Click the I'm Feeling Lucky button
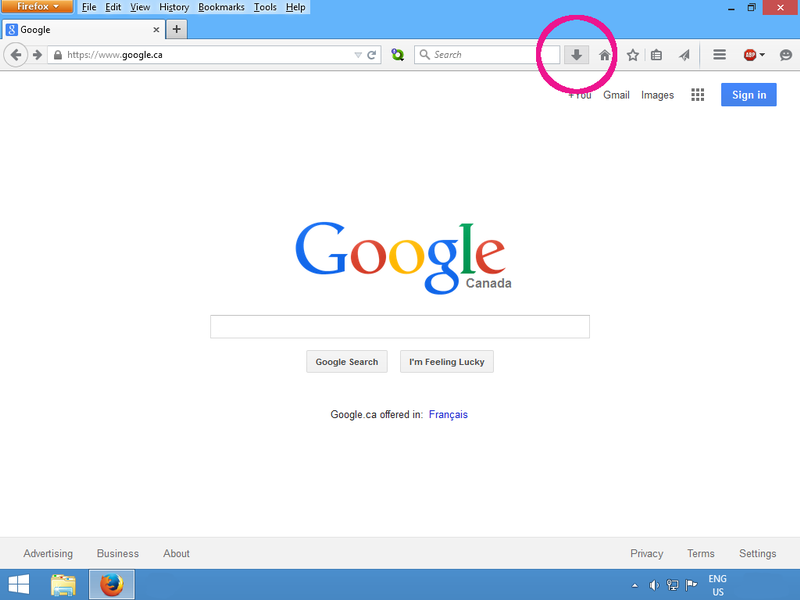 click(x=446, y=362)
